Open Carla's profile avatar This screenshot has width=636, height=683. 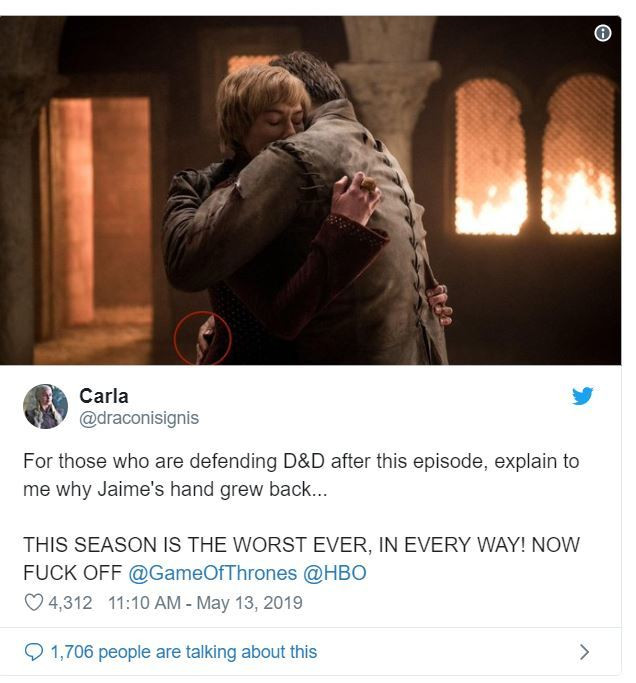coord(45,406)
